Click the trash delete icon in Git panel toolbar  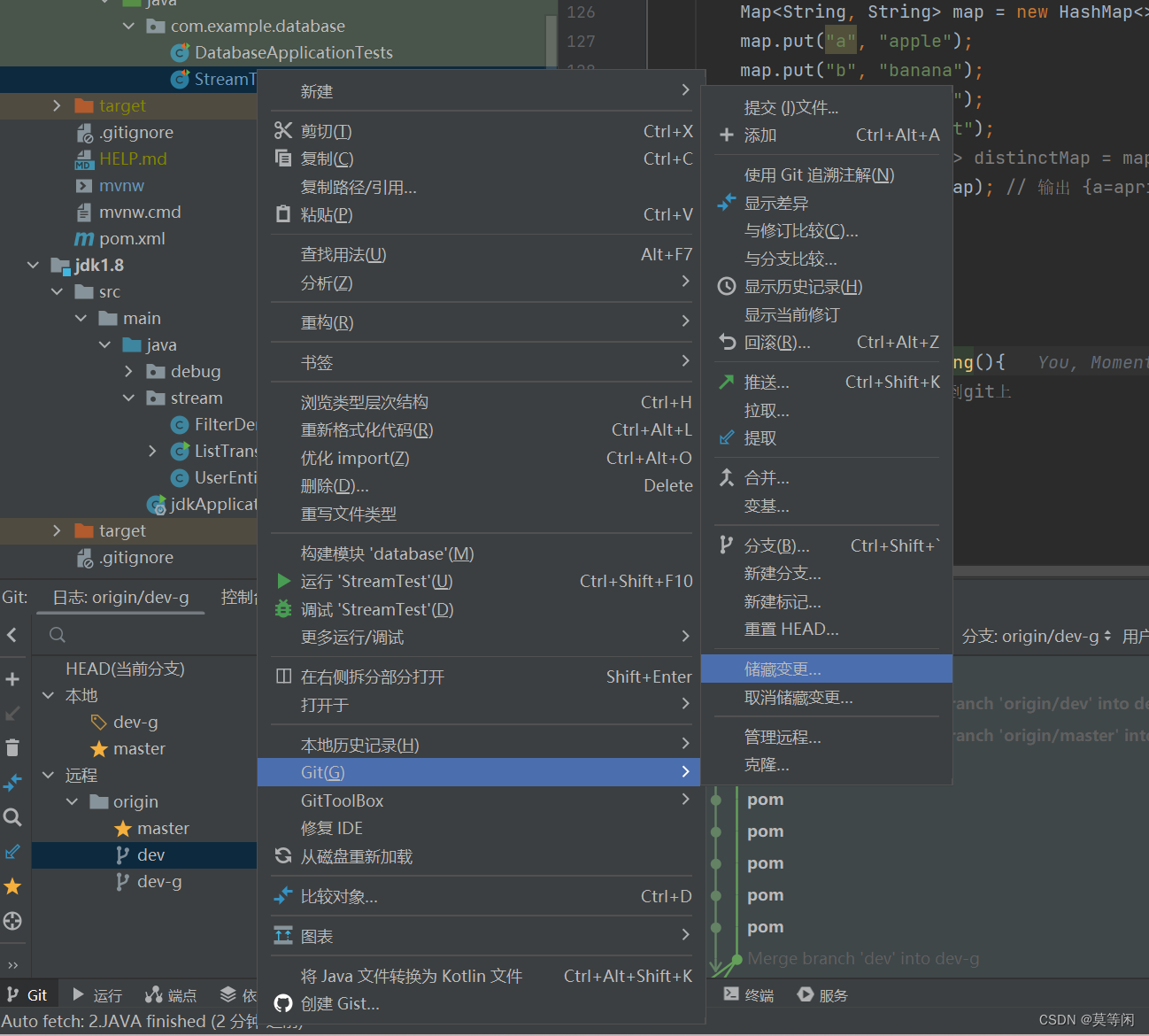click(12, 747)
